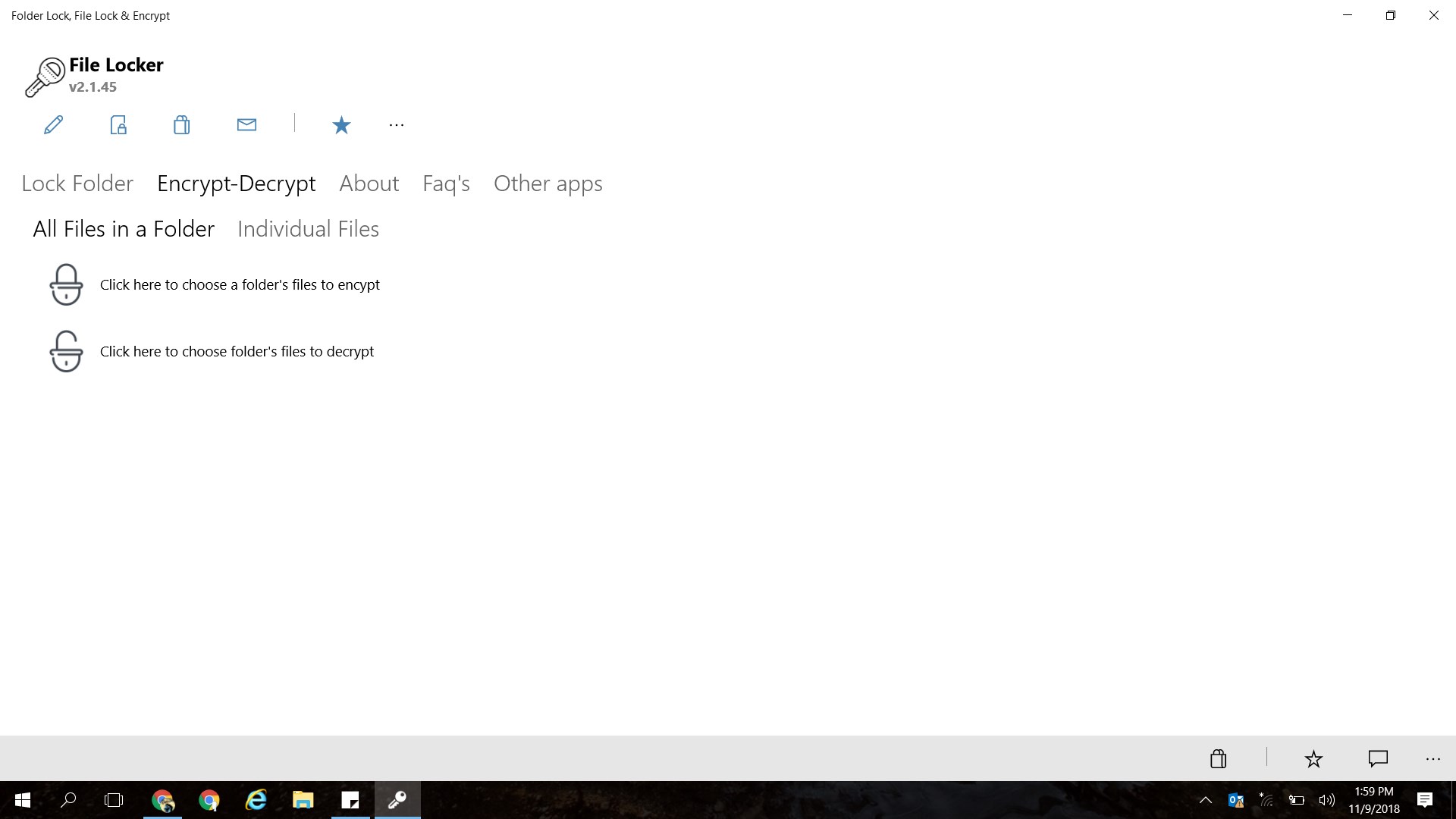Viewport: 1456px width, 819px height.
Task: Open the Other apps tab
Action: click(x=548, y=184)
